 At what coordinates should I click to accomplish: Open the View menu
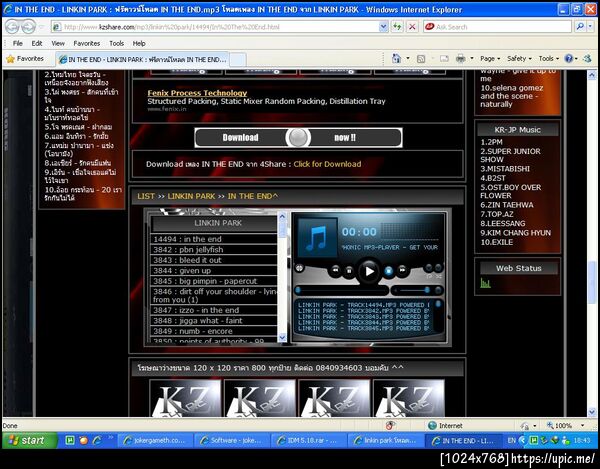58,43
